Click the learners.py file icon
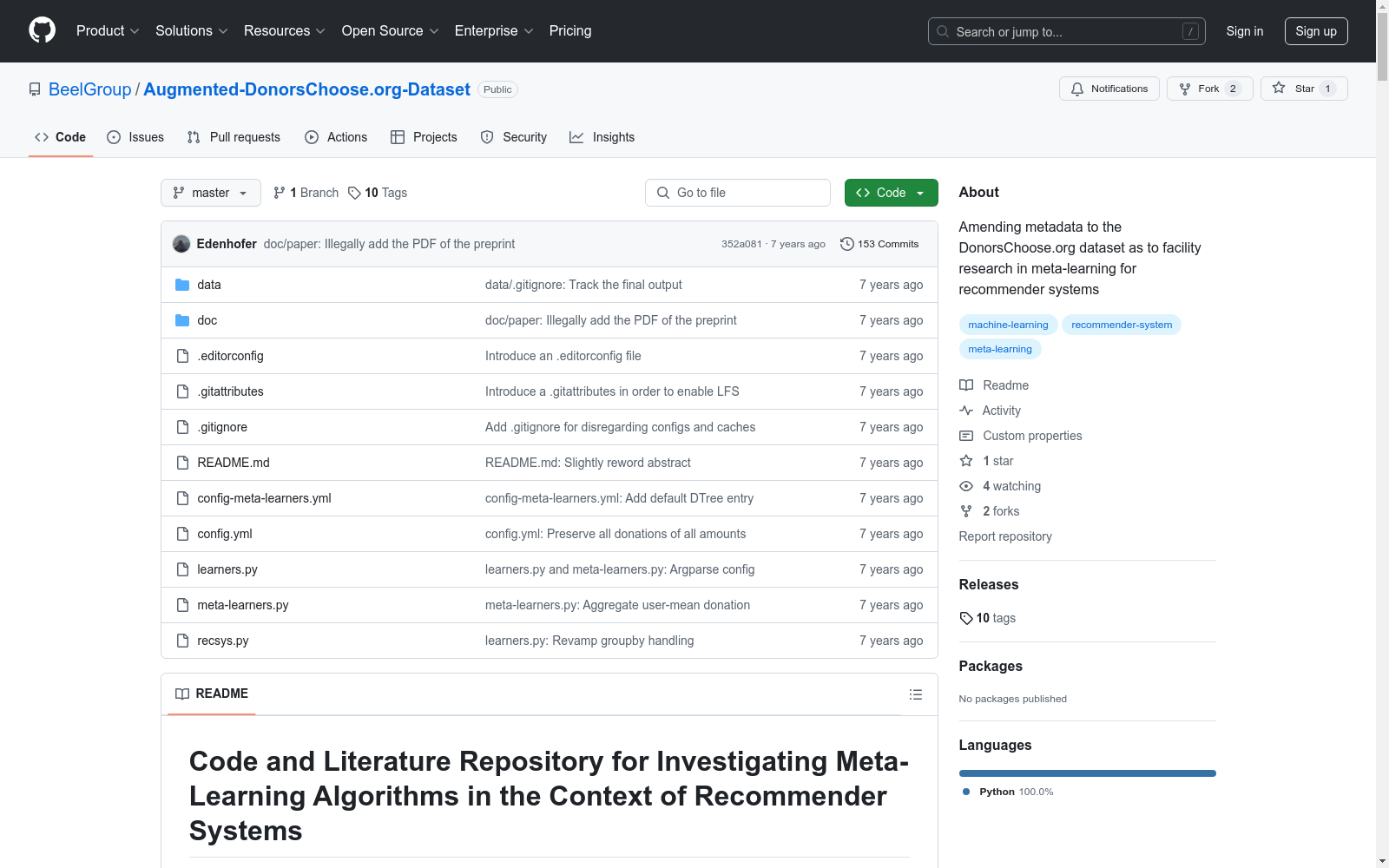 182,569
